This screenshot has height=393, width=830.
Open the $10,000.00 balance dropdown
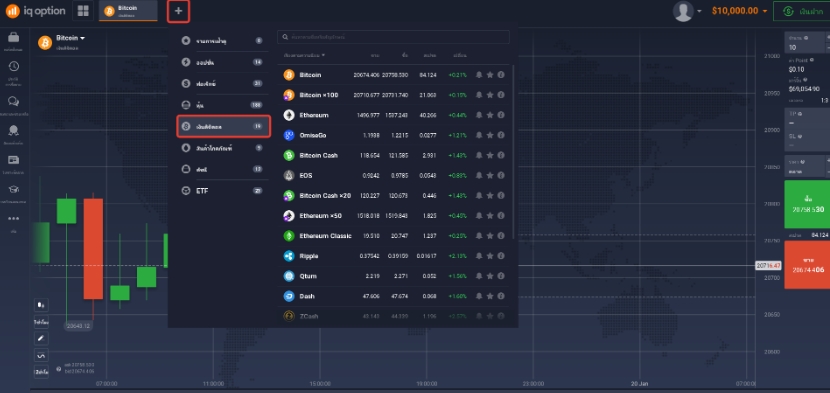(739, 11)
